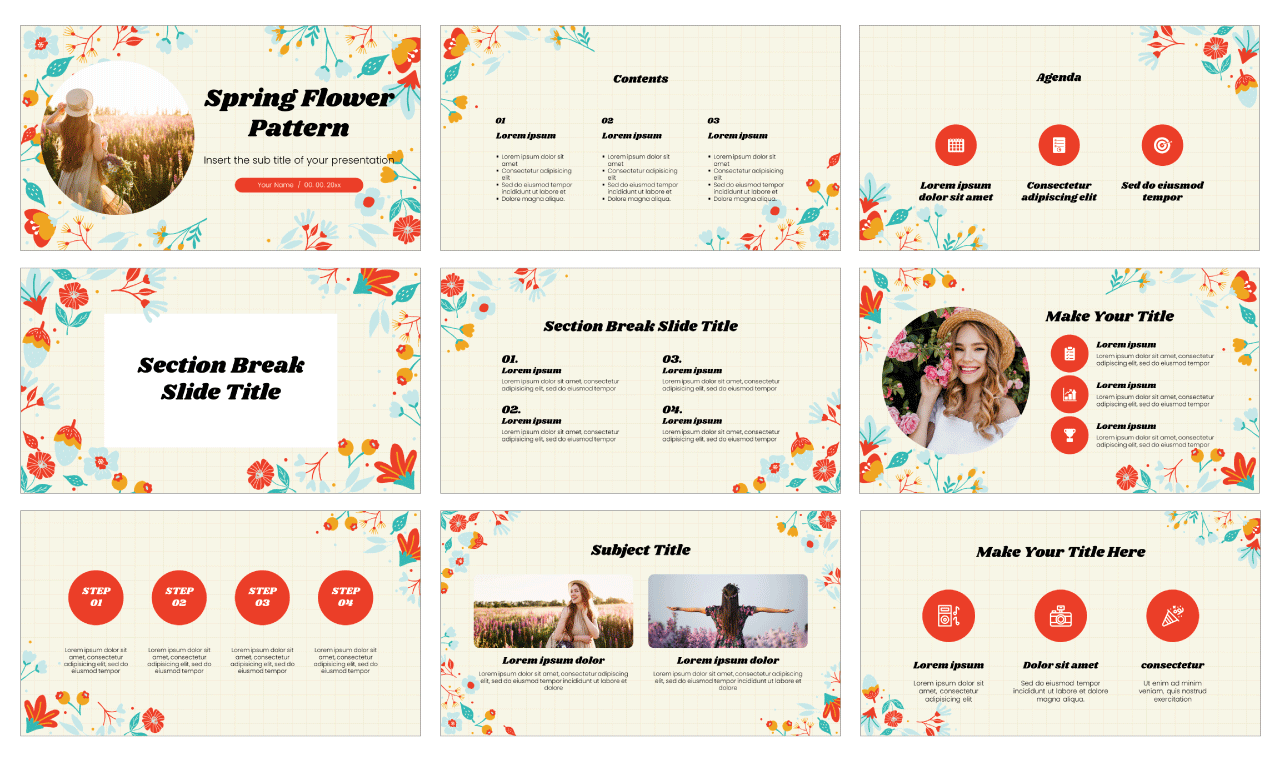Click the "03" number on the Contents slide
Viewport: 1280px width, 760px height.
[x=713, y=121]
